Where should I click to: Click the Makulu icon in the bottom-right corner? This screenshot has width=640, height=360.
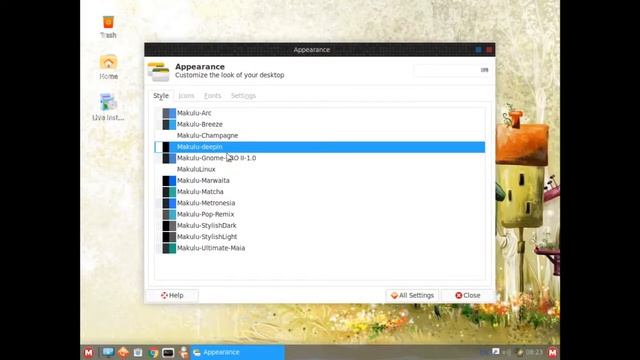pos(552,352)
